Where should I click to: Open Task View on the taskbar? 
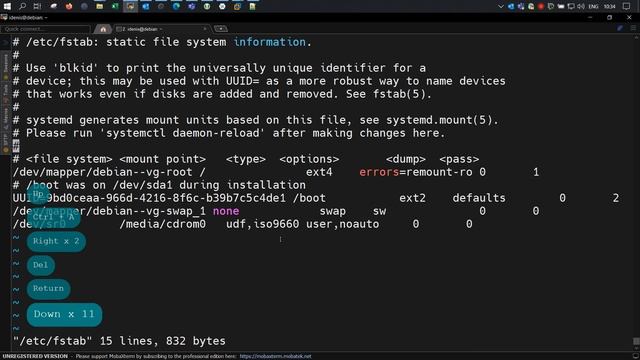coord(37,6)
